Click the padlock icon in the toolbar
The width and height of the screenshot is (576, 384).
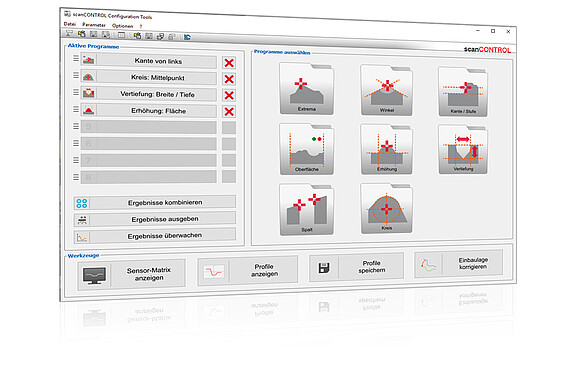[x=172, y=36]
